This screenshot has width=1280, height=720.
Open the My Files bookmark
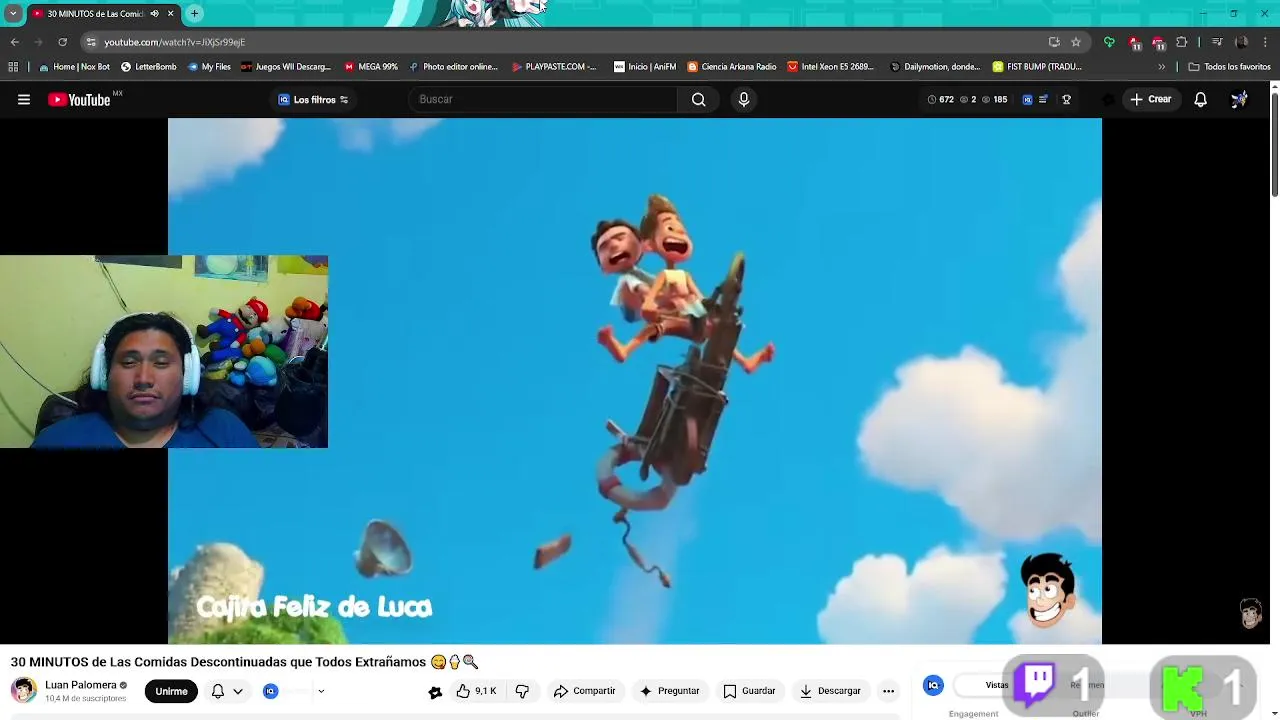[x=208, y=67]
